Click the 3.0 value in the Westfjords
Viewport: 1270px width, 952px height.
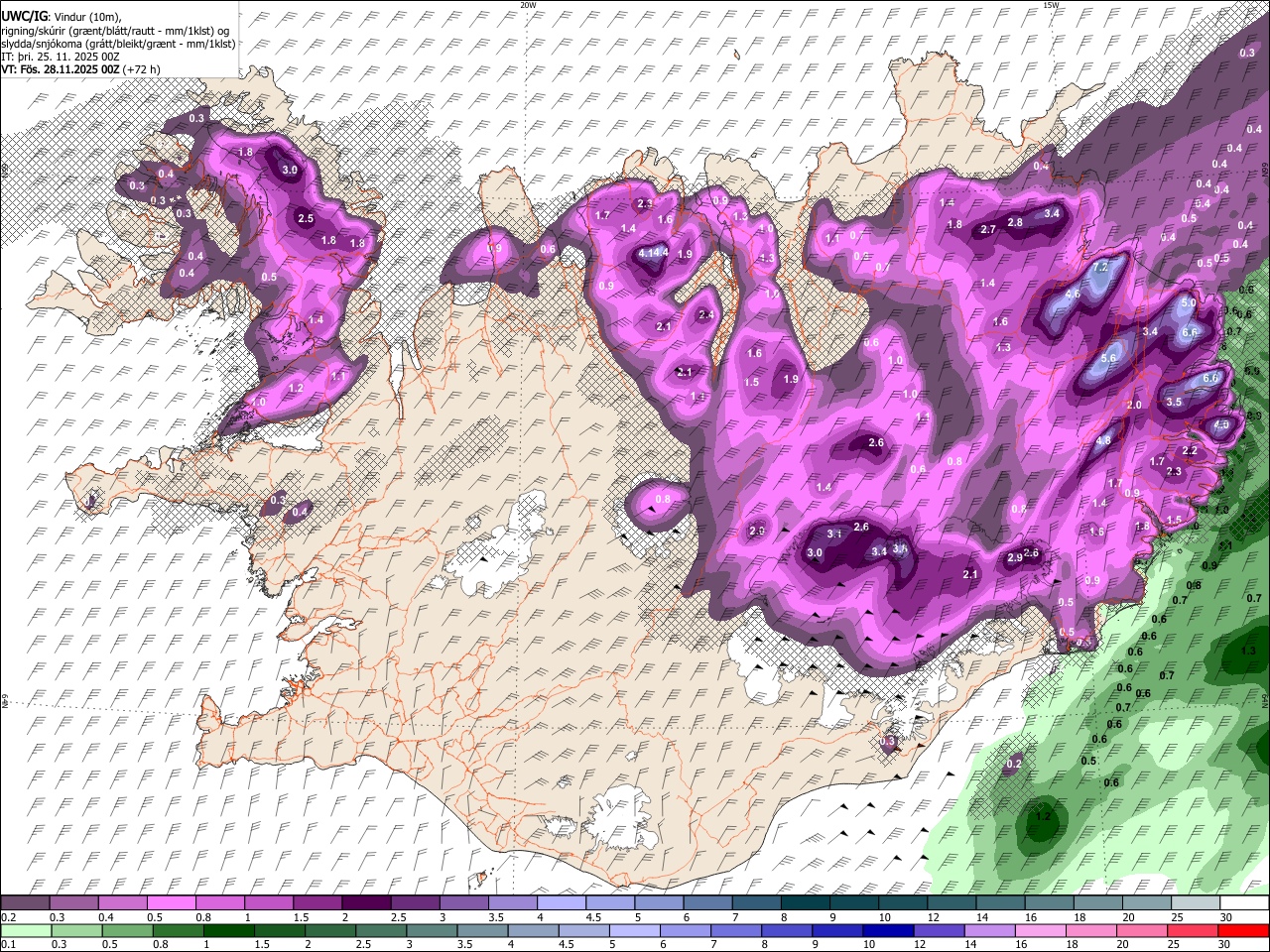[290, 171]
